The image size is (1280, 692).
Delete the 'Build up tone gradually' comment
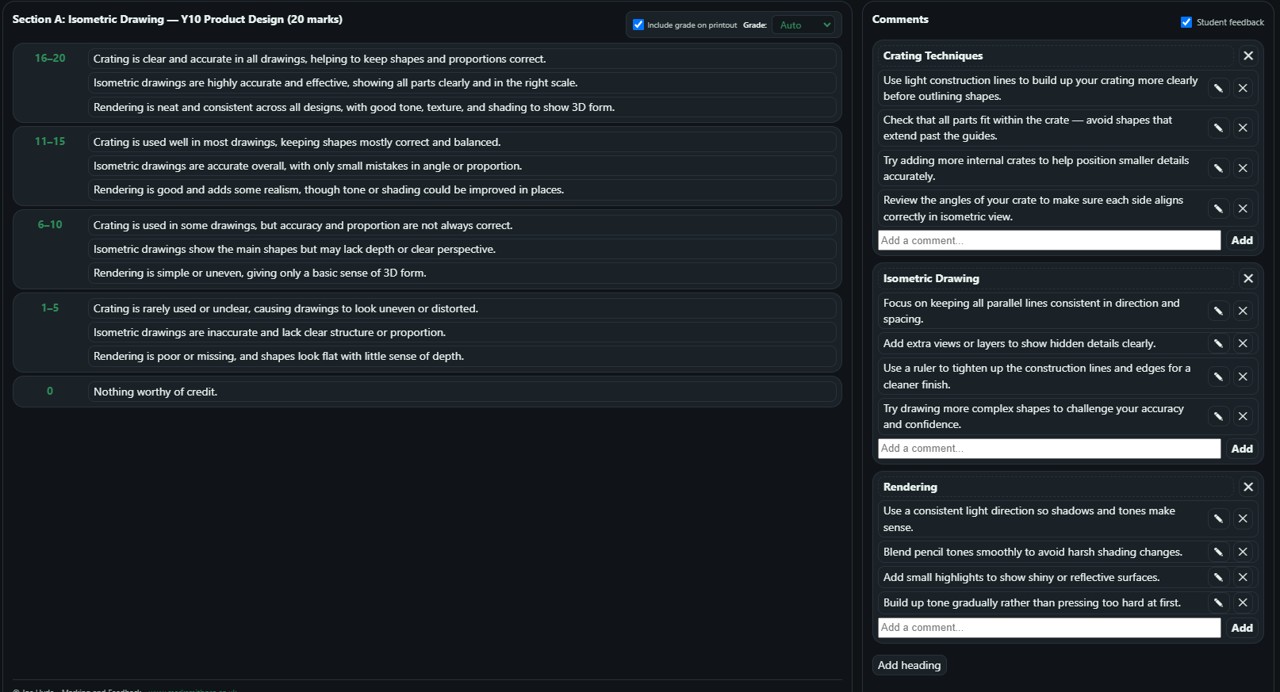click(x=1242, y=602)
